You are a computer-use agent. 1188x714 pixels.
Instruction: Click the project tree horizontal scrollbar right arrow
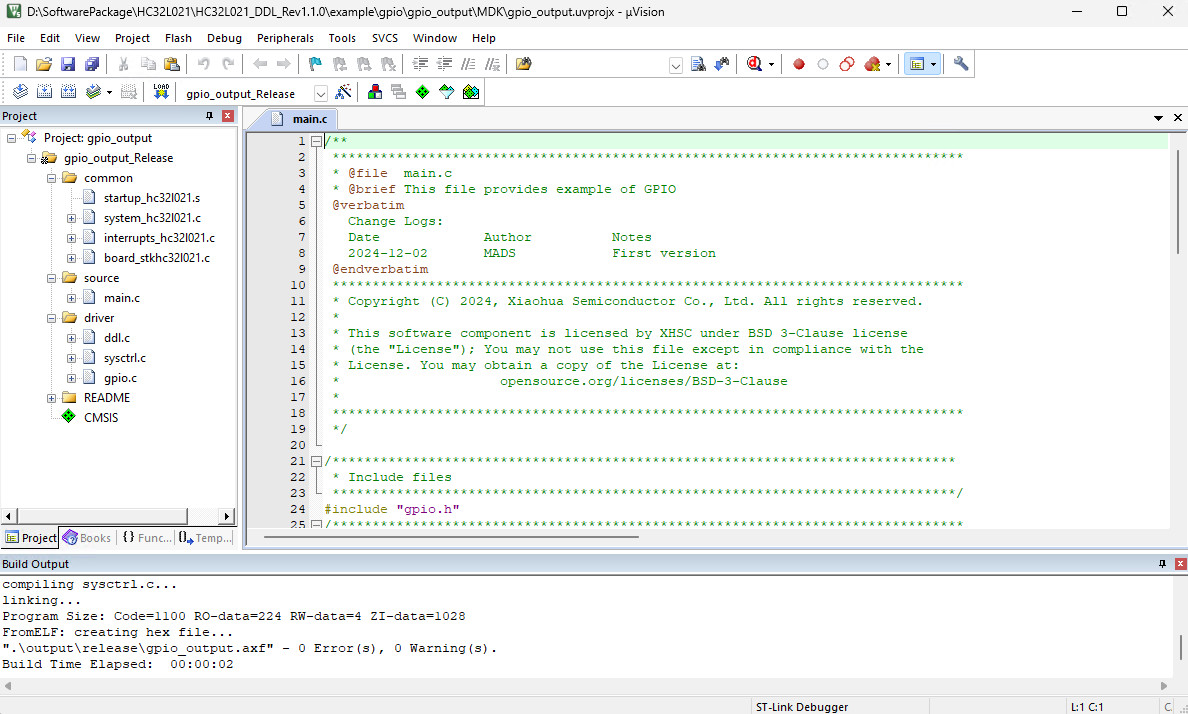(x=227, y=516)
